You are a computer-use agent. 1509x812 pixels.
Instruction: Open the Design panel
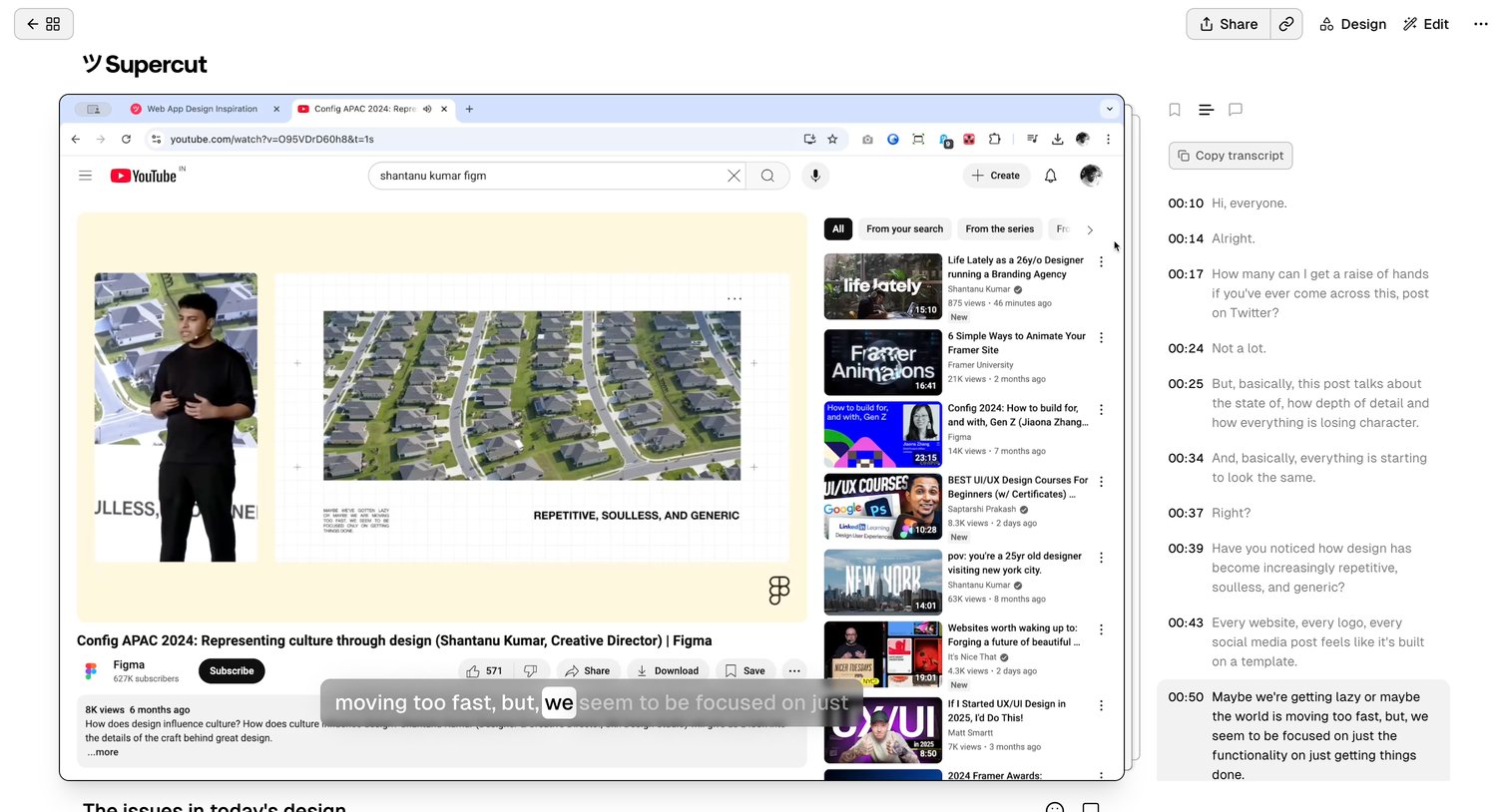(1352, 24)
